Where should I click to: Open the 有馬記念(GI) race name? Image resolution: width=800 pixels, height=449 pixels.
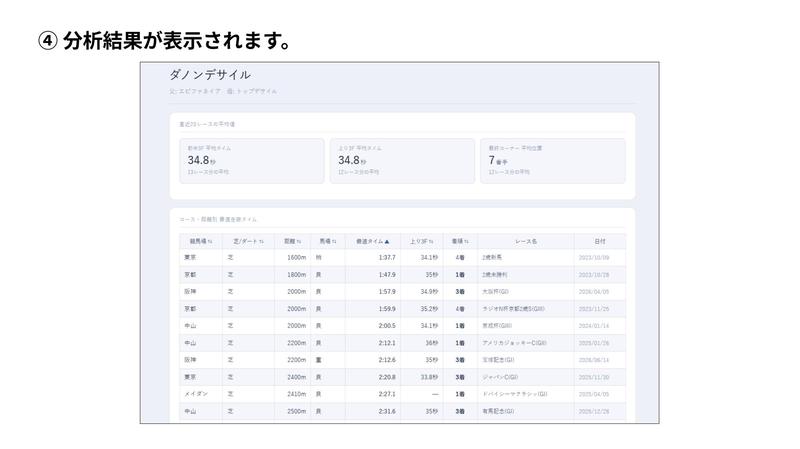pyautogui.click(x=498, y=411)
